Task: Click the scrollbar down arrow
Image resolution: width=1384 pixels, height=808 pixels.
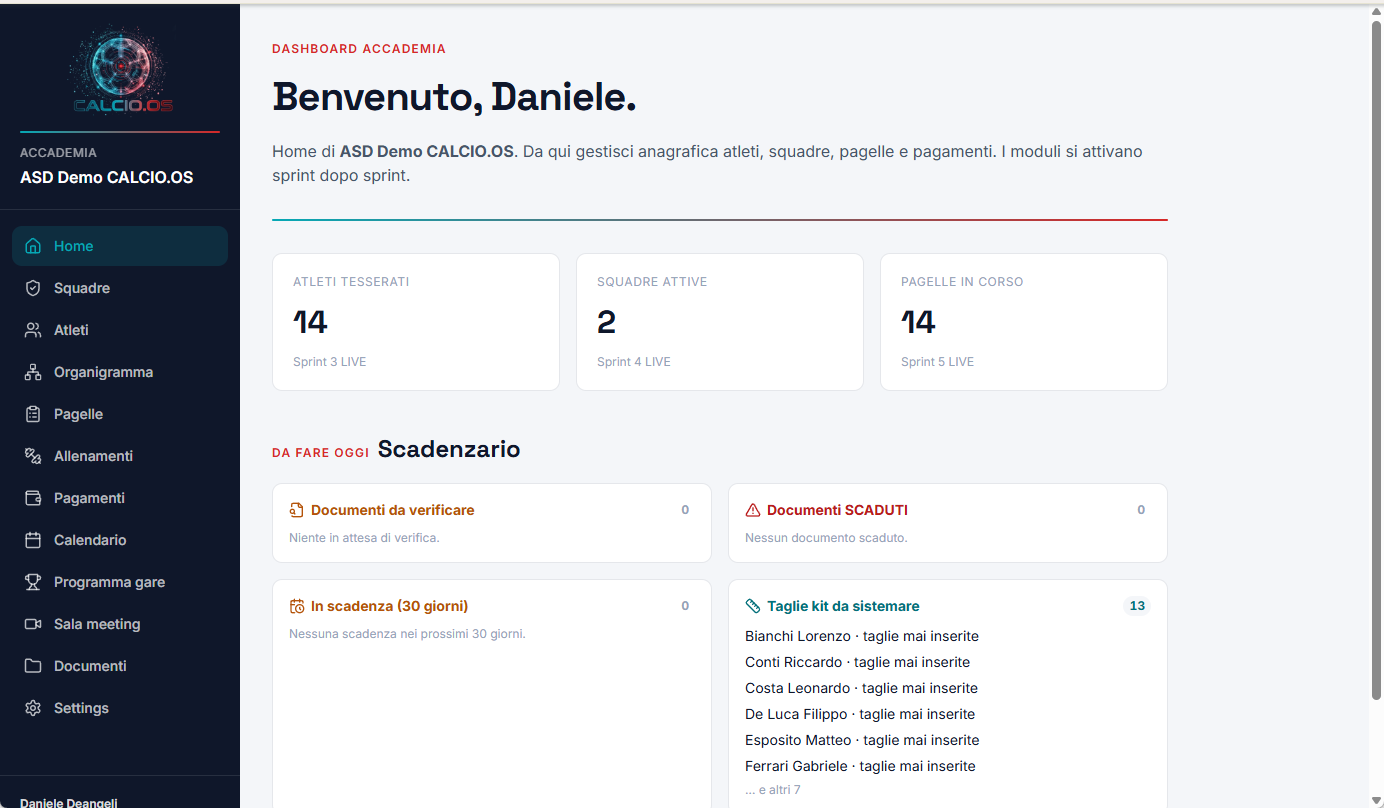Action: tap(1376, 800)
